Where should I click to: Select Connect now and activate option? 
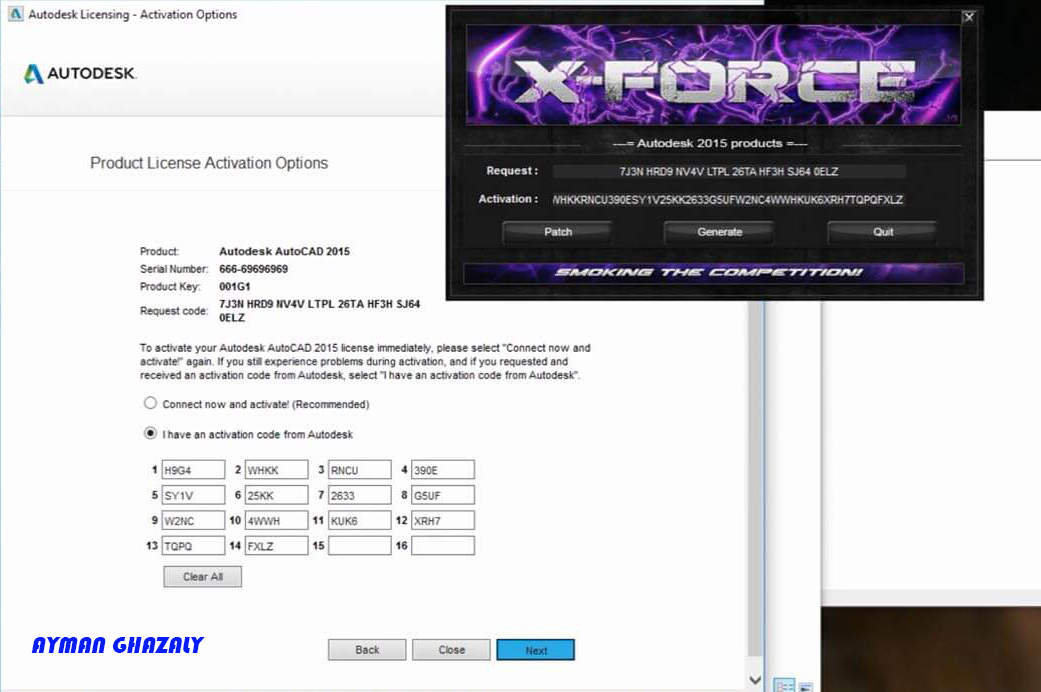click(x=151, y=403)
